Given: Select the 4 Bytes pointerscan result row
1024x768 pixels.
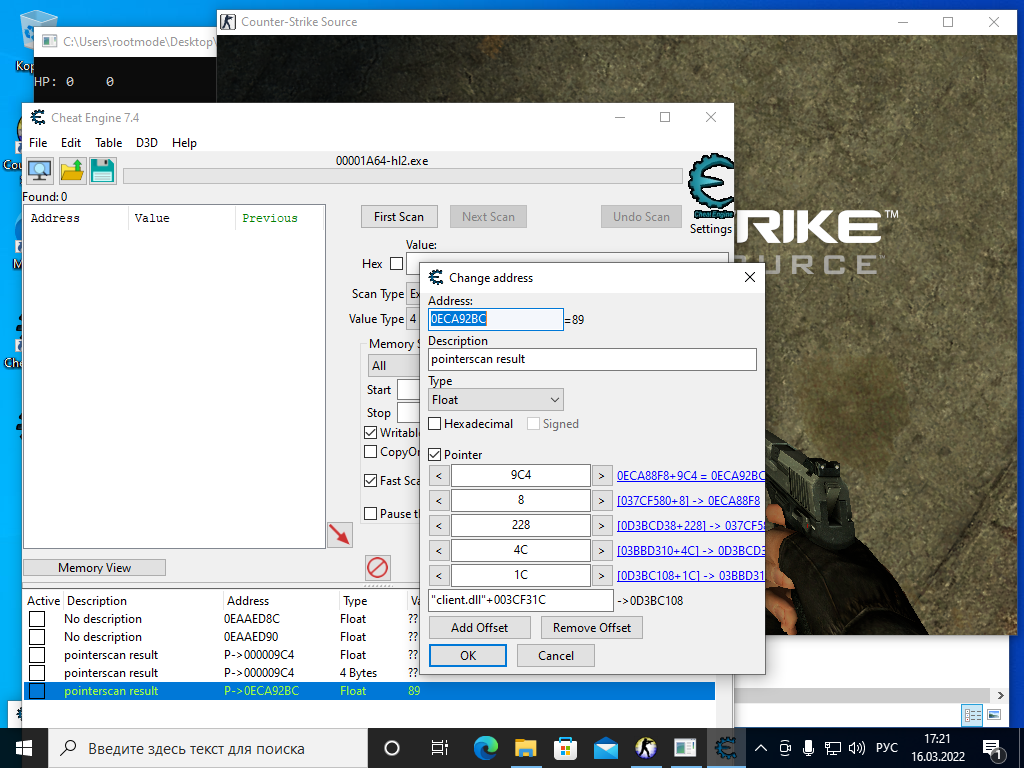Looking at the screenshot, I should 369,673.
